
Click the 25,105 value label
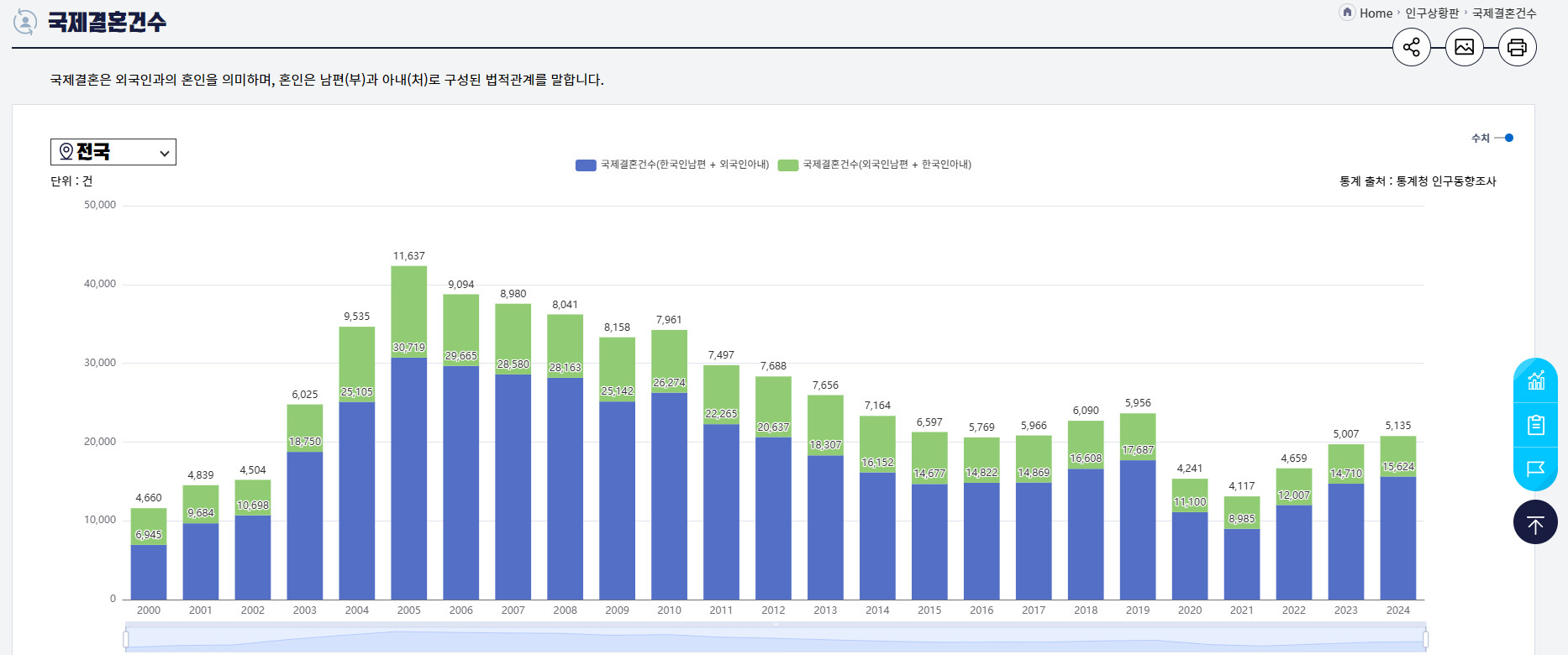[357, 392]
